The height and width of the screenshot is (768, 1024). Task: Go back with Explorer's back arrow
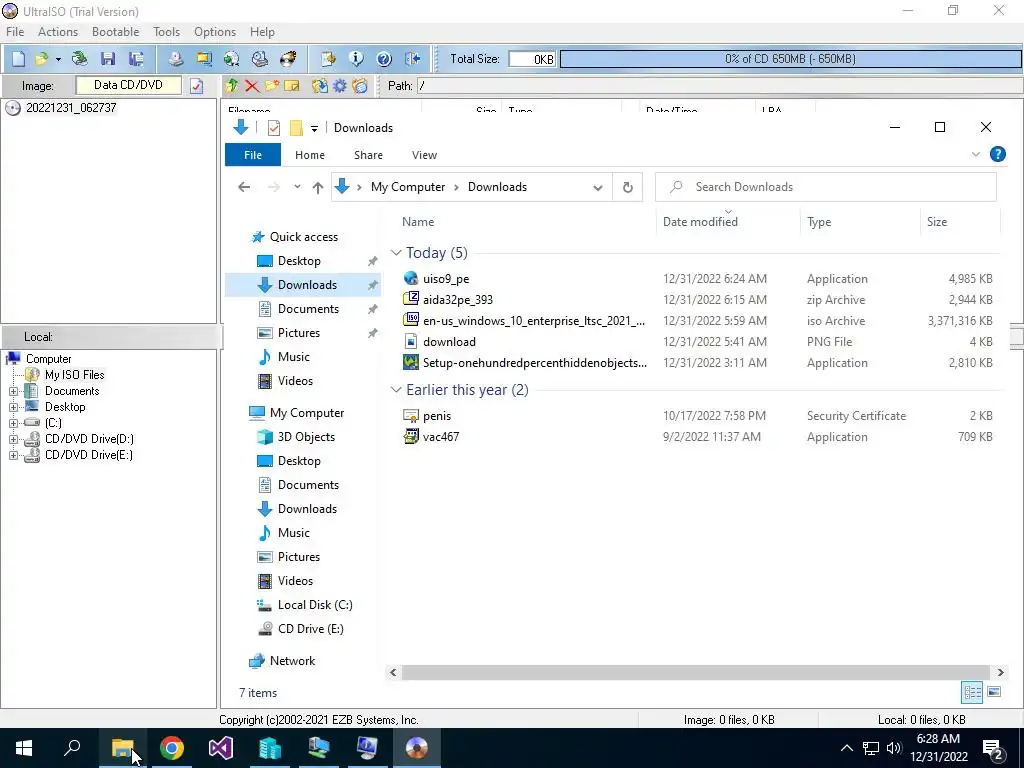244,187
